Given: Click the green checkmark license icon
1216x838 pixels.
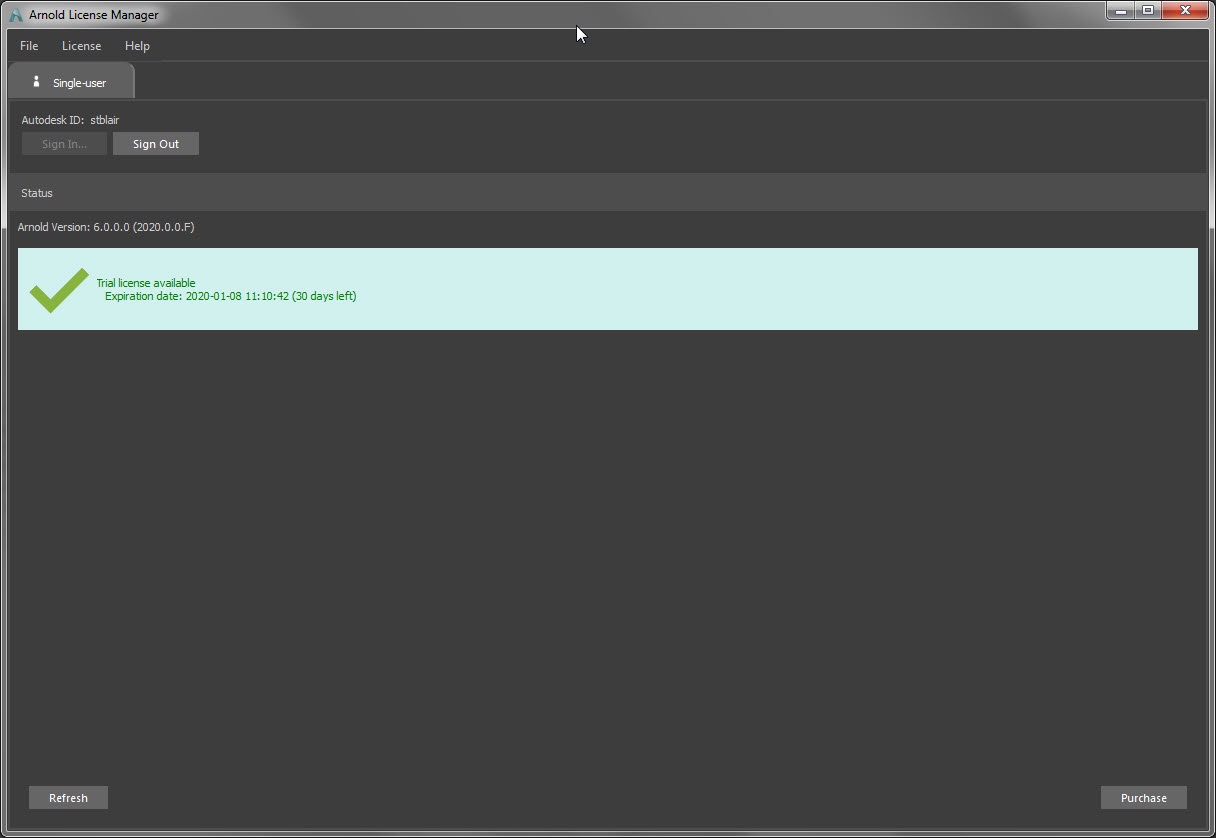Looking at the screenshot, I should coord(59,290).
